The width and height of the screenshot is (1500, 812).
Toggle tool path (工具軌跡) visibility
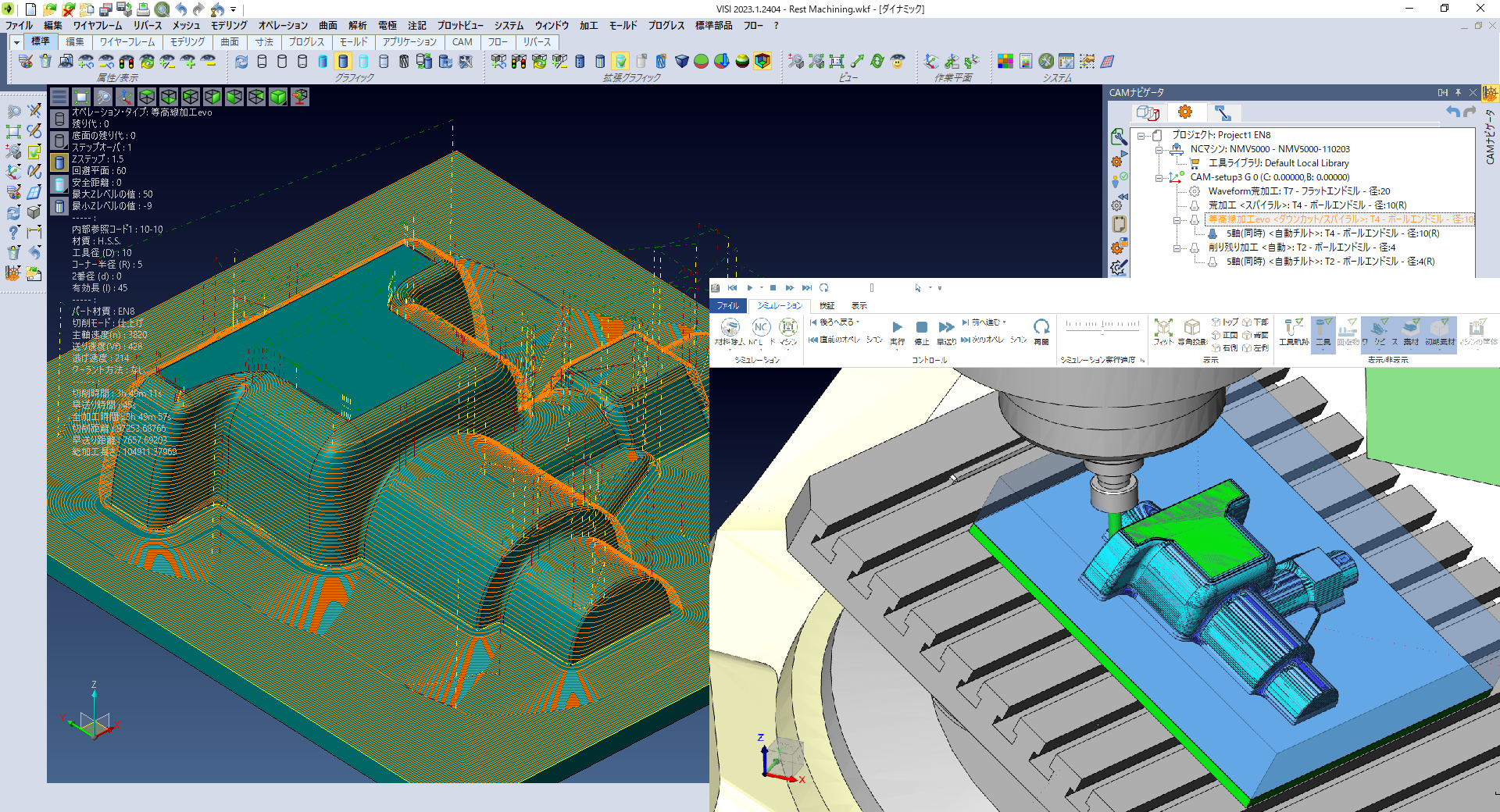pos(1294,332)
